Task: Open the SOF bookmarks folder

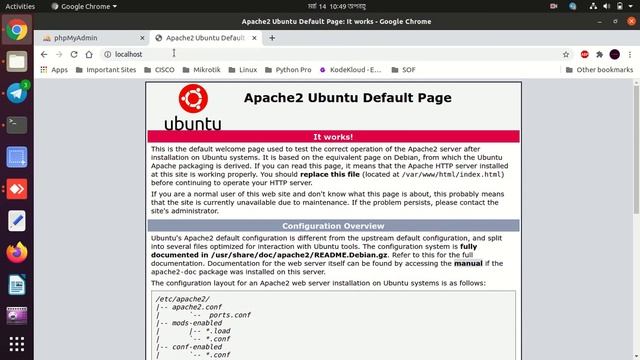Action: 403,70
